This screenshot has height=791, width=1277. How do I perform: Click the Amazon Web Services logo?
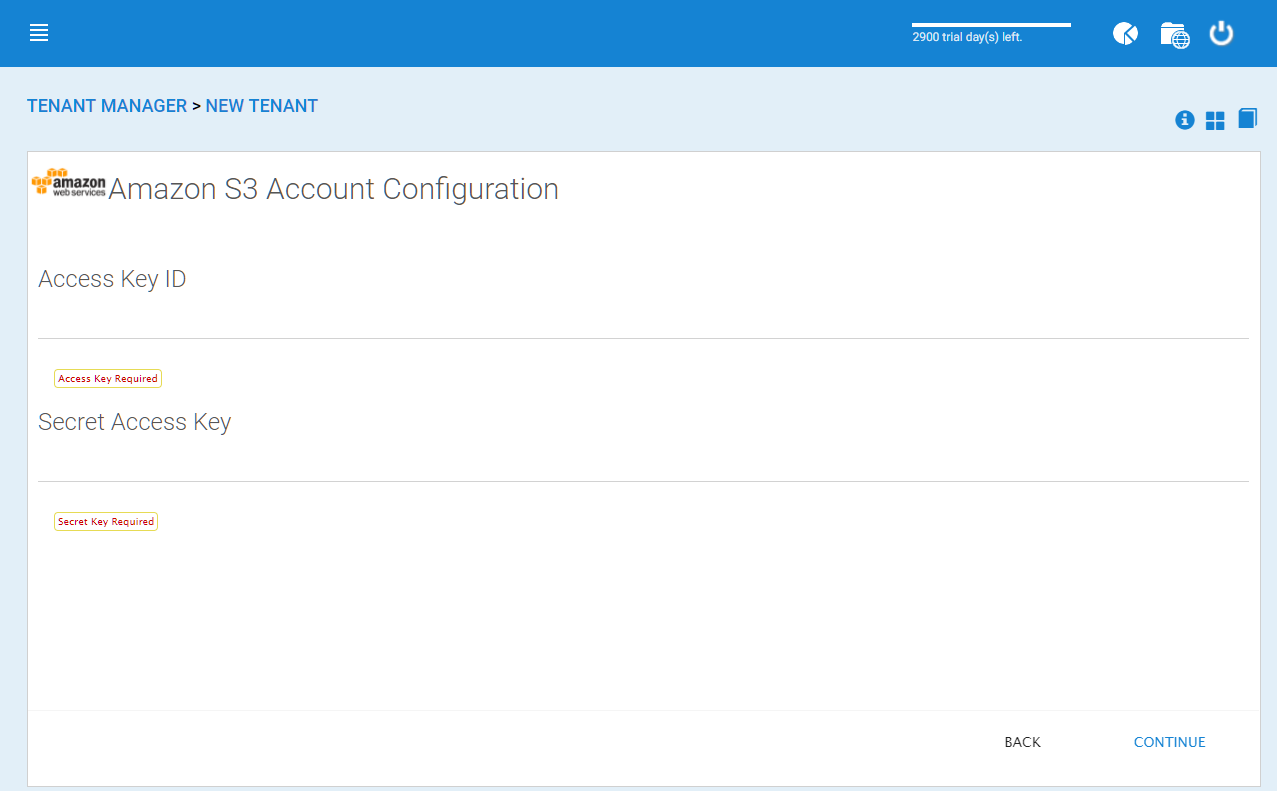pos(68,183)
